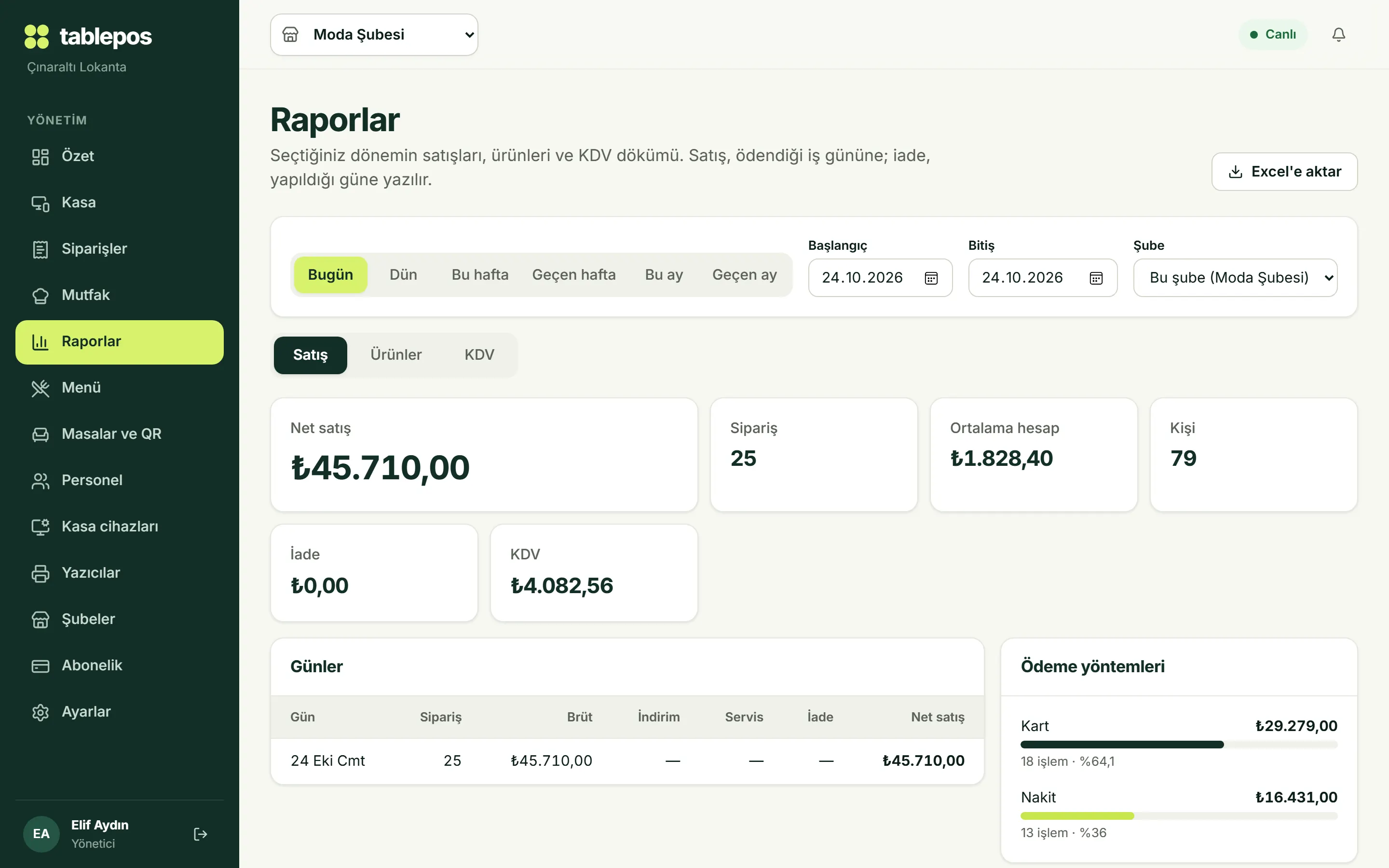This screenshot has width=1389, height=868.
Task: Switch to the Ürünler tab
Action: tap(396, 355)
